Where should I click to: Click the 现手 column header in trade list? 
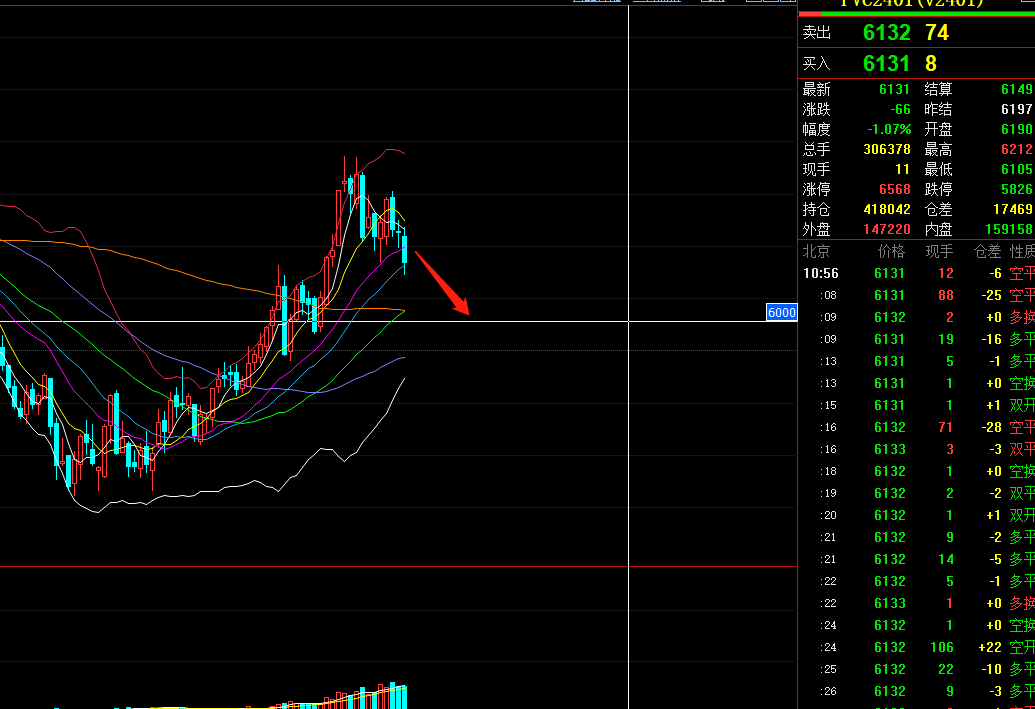938,251
